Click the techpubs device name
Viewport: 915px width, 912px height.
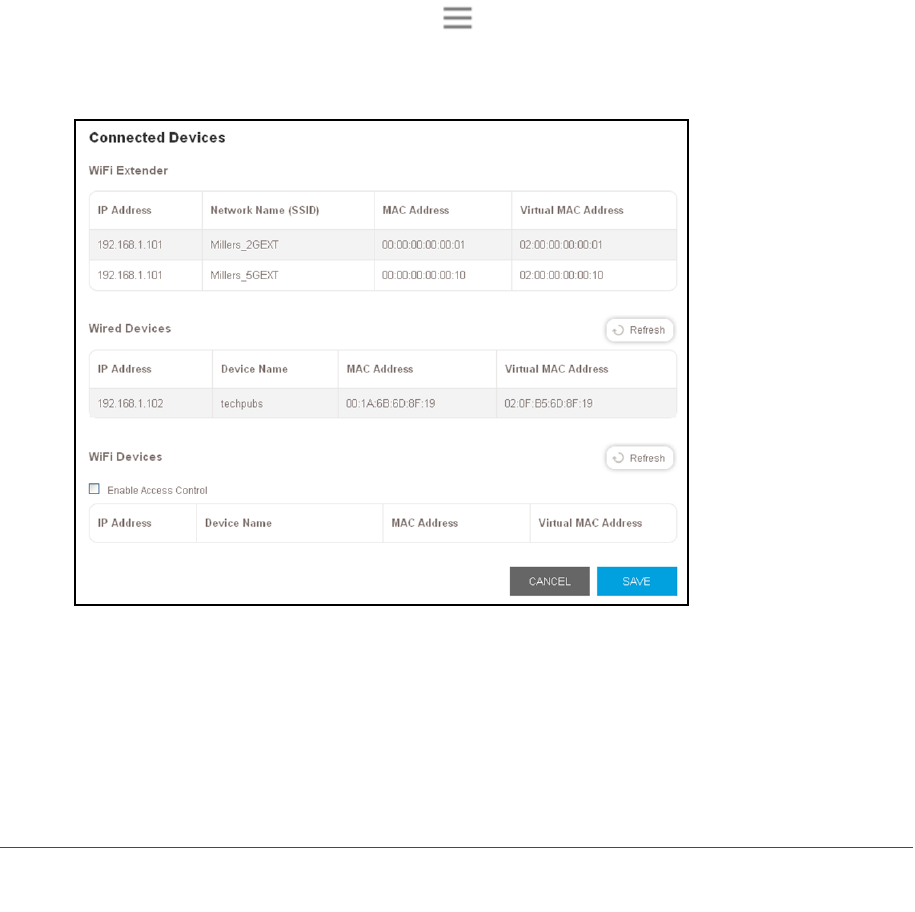point(242,404)
